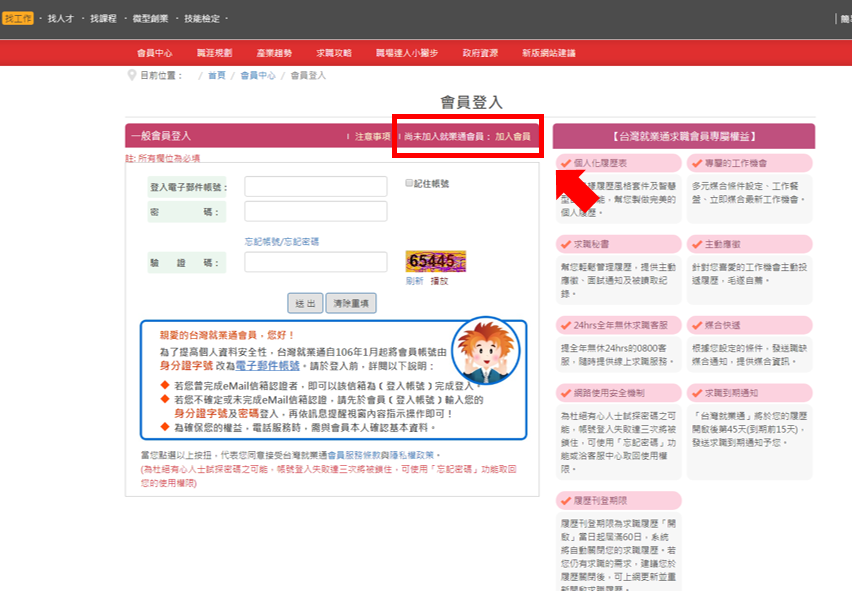Open the 注意事項 link
Screen dimensions: 852x591
pyautogui.click(x=373, y=136)
